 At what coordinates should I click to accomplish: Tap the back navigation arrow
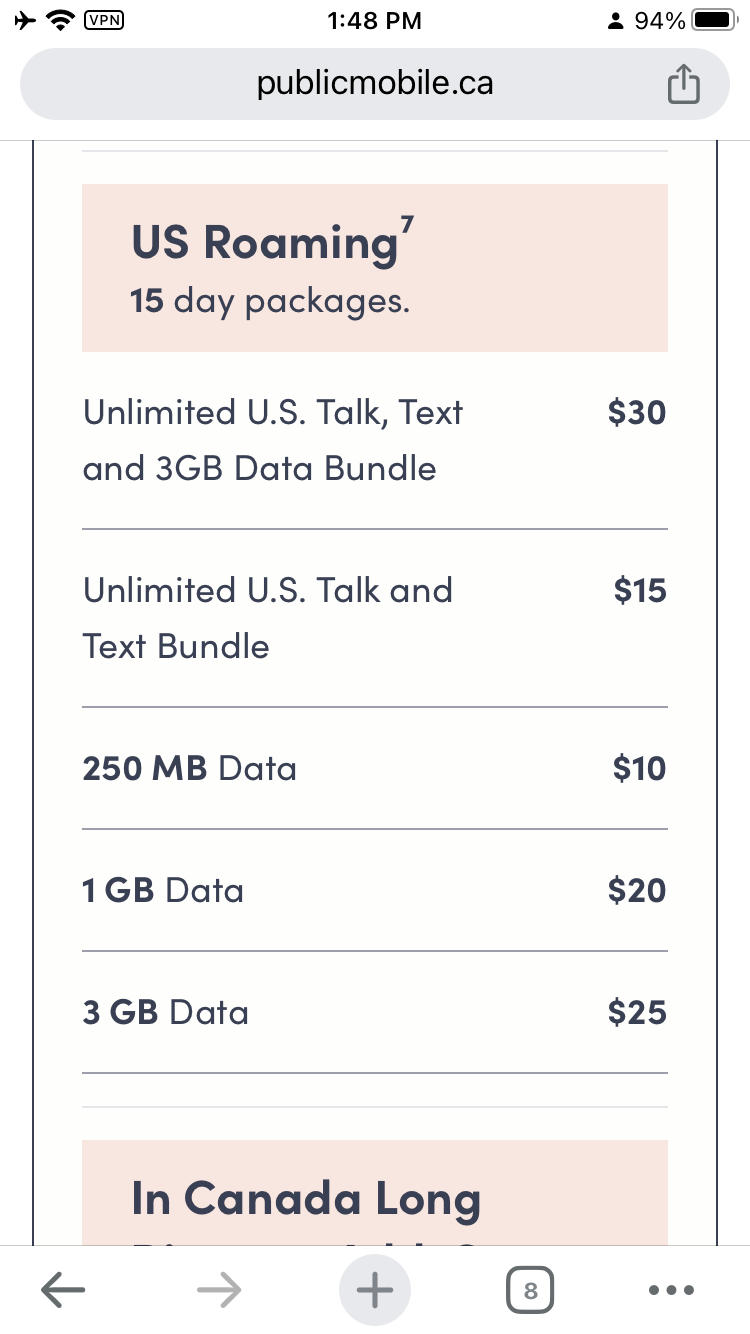62,1289
